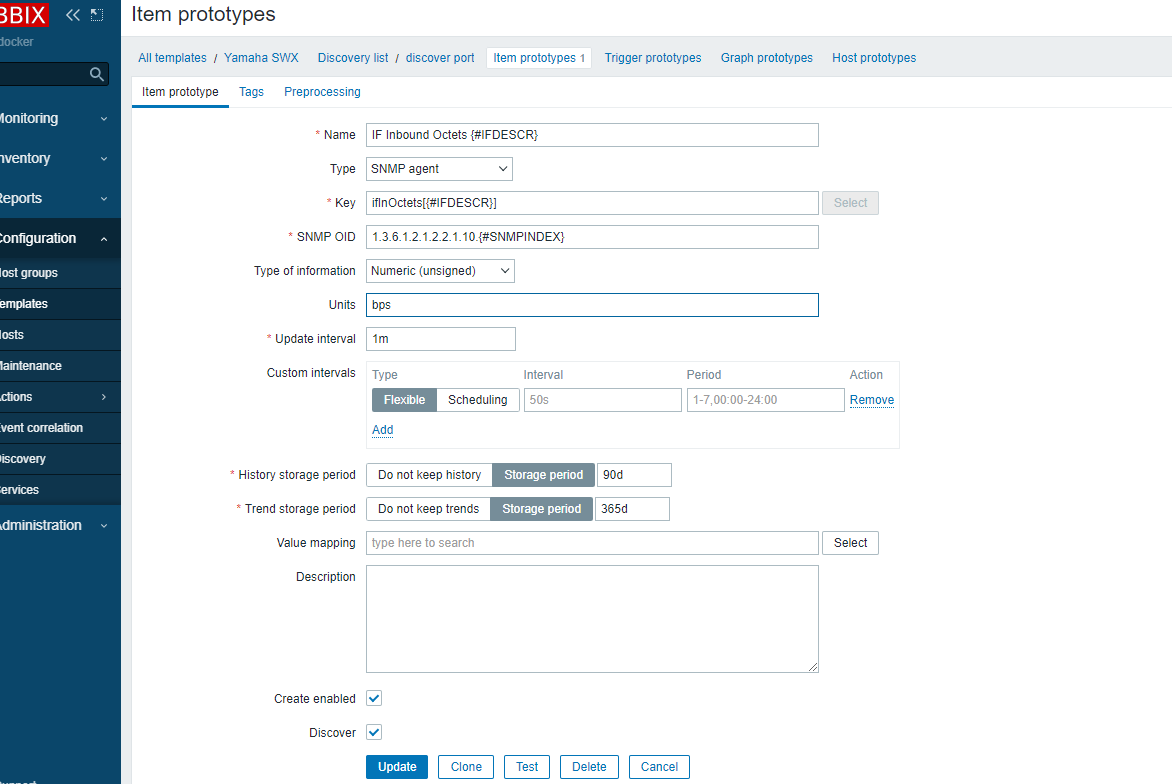This screenshot has width=1172, height=784.
Task: Click the Clone button
Action: click(x=466, y=767)
